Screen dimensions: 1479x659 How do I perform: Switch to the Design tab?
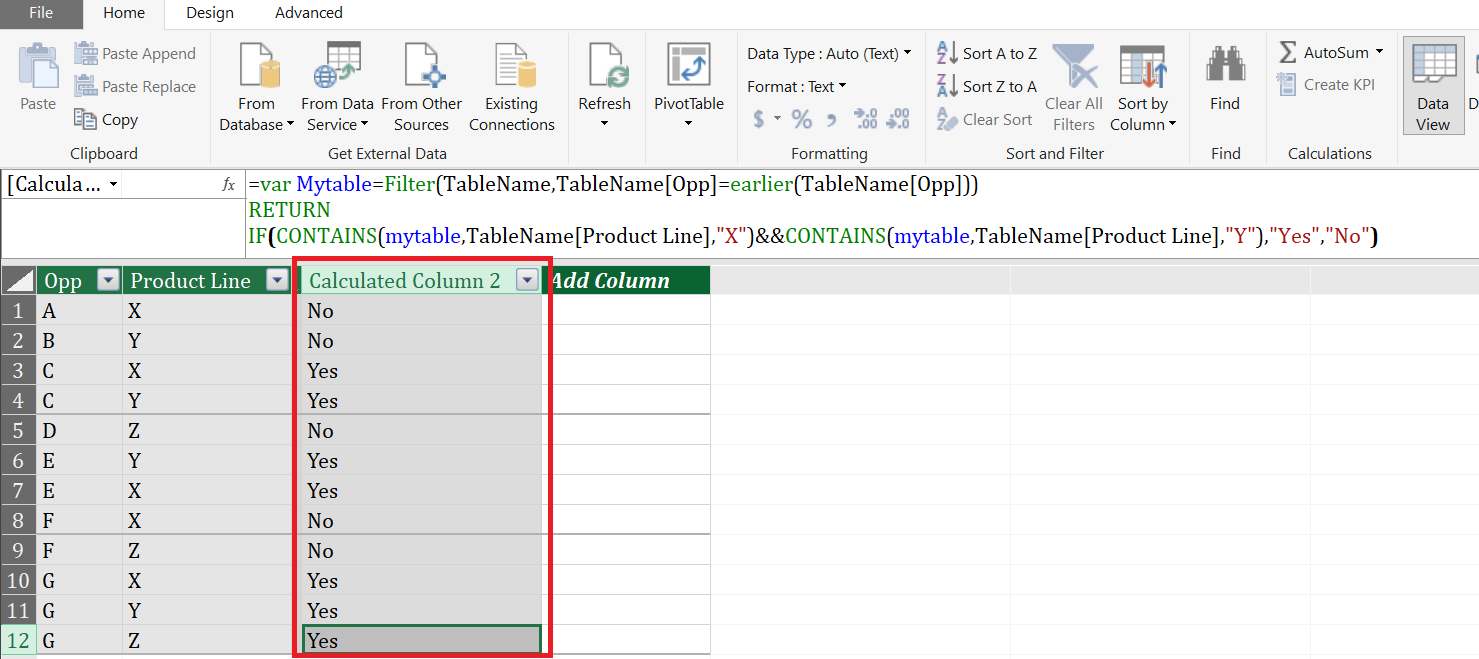coord(210,13)
